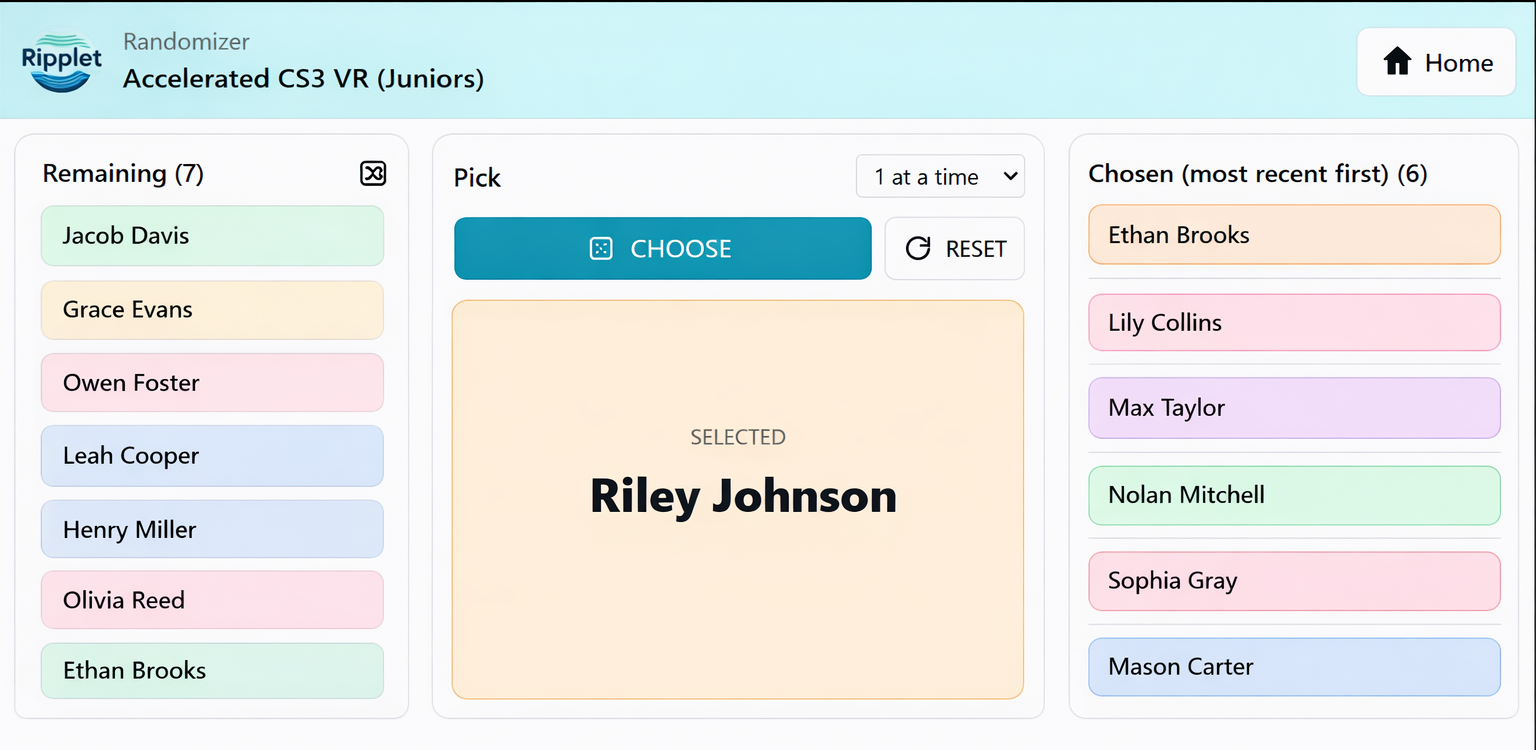
Task: Select Grace Evans in the Remaining list
Action: pos(212,310)
